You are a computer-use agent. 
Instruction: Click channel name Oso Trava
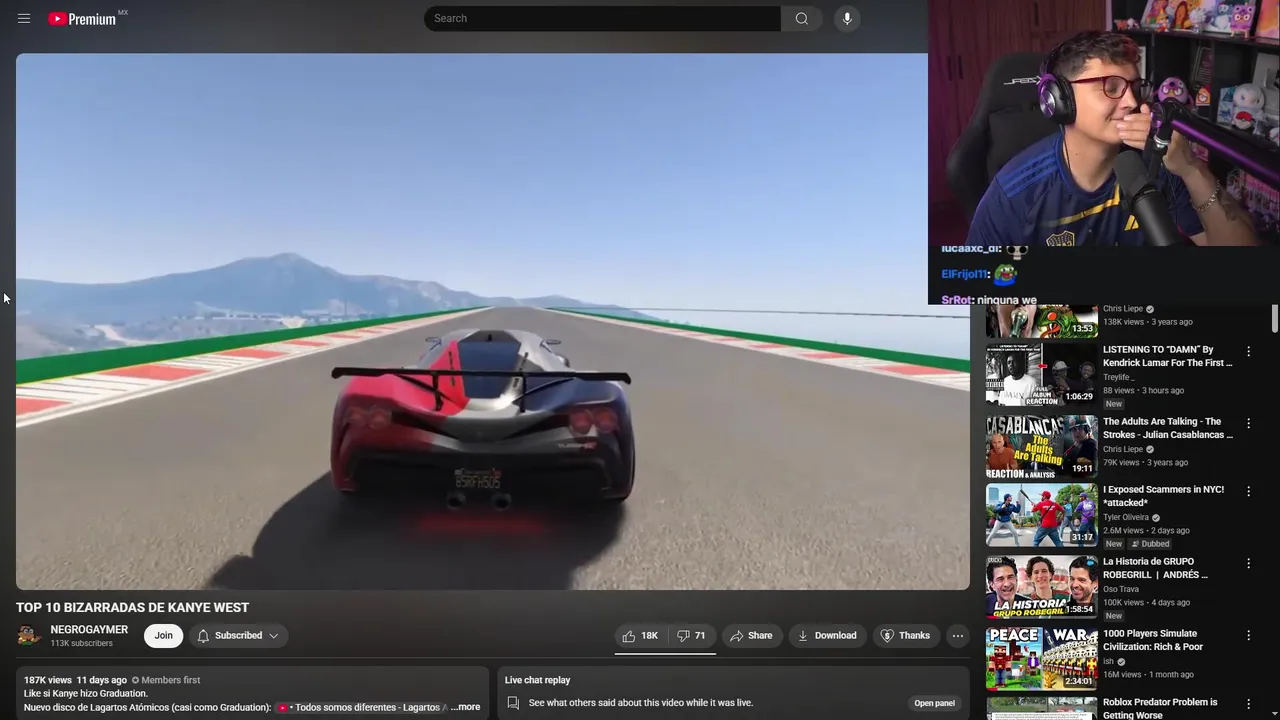point(1121,589)
